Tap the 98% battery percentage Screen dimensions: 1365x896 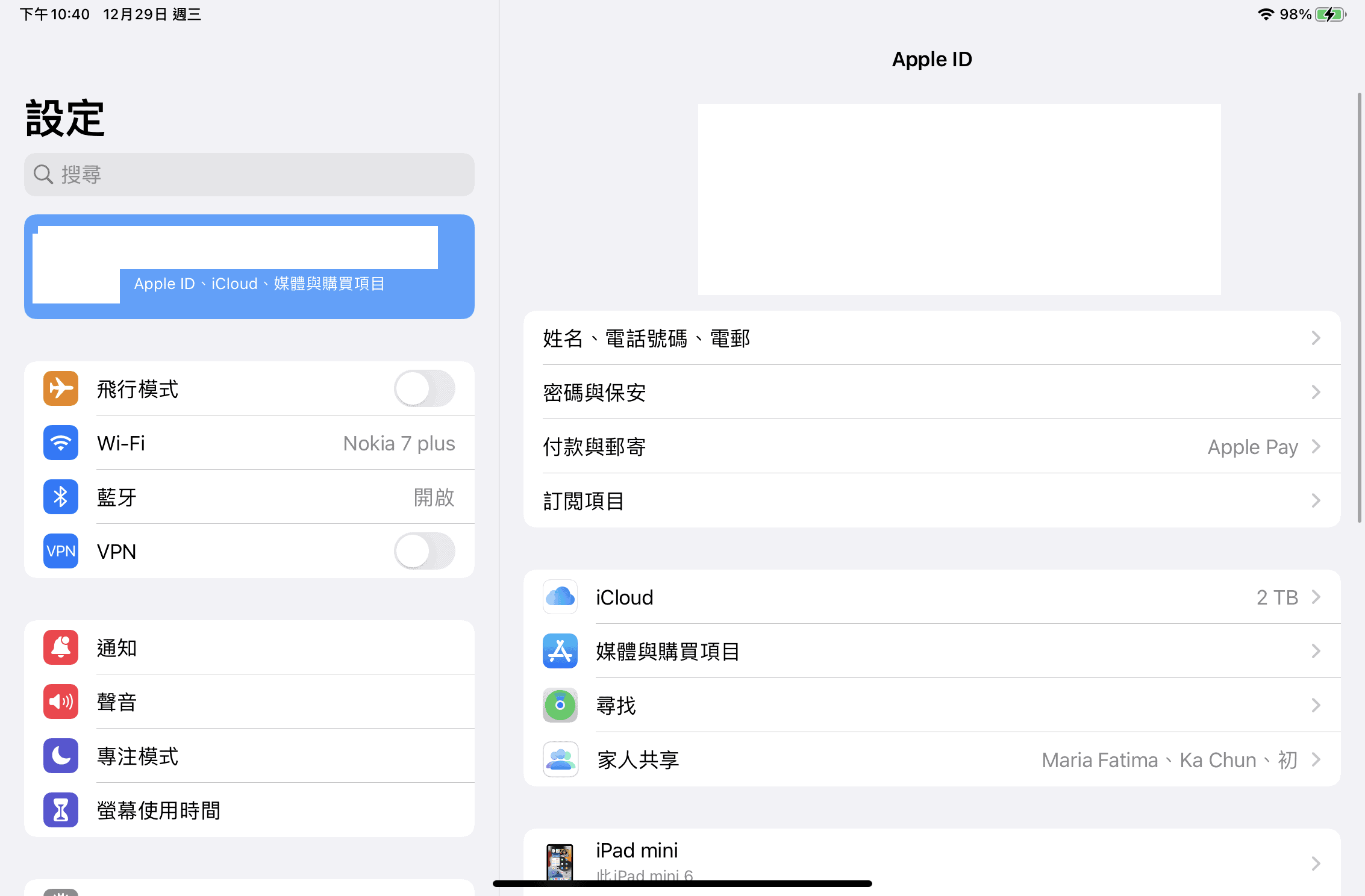pyautogui.click(x=1295, y=14)
